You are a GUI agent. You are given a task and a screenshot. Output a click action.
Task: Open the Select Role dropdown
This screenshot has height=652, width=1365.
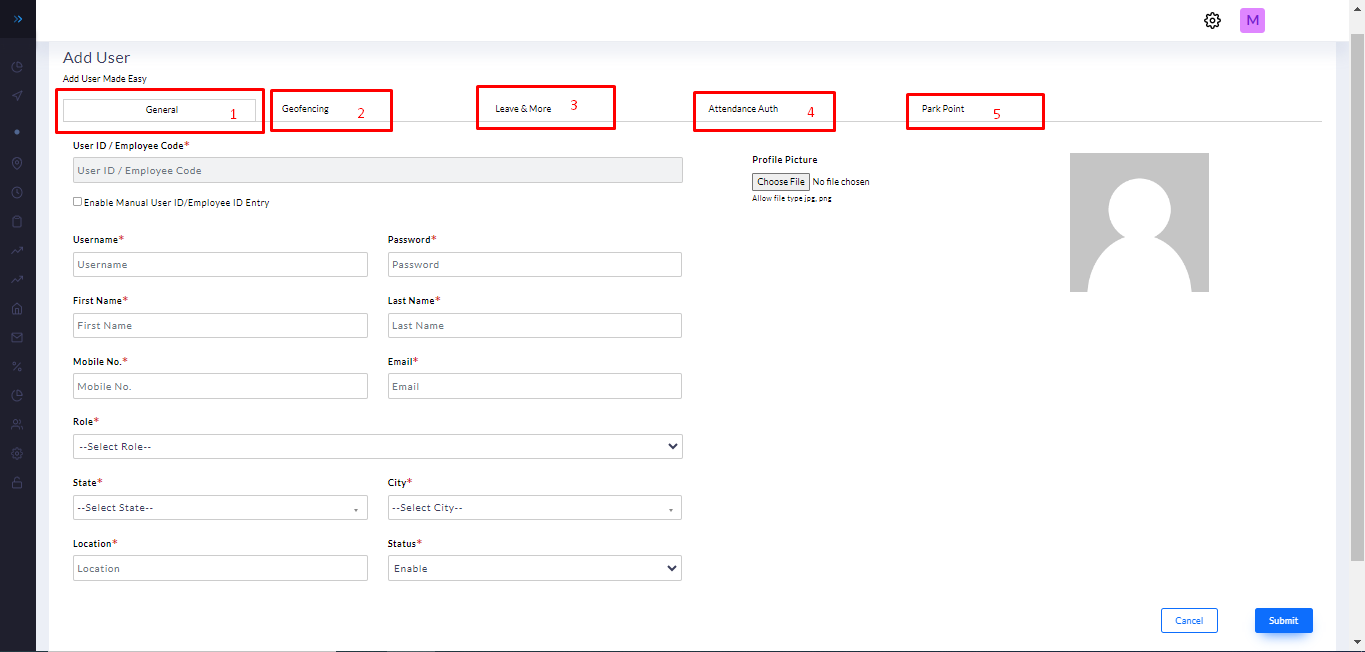[x=377, y=446]
